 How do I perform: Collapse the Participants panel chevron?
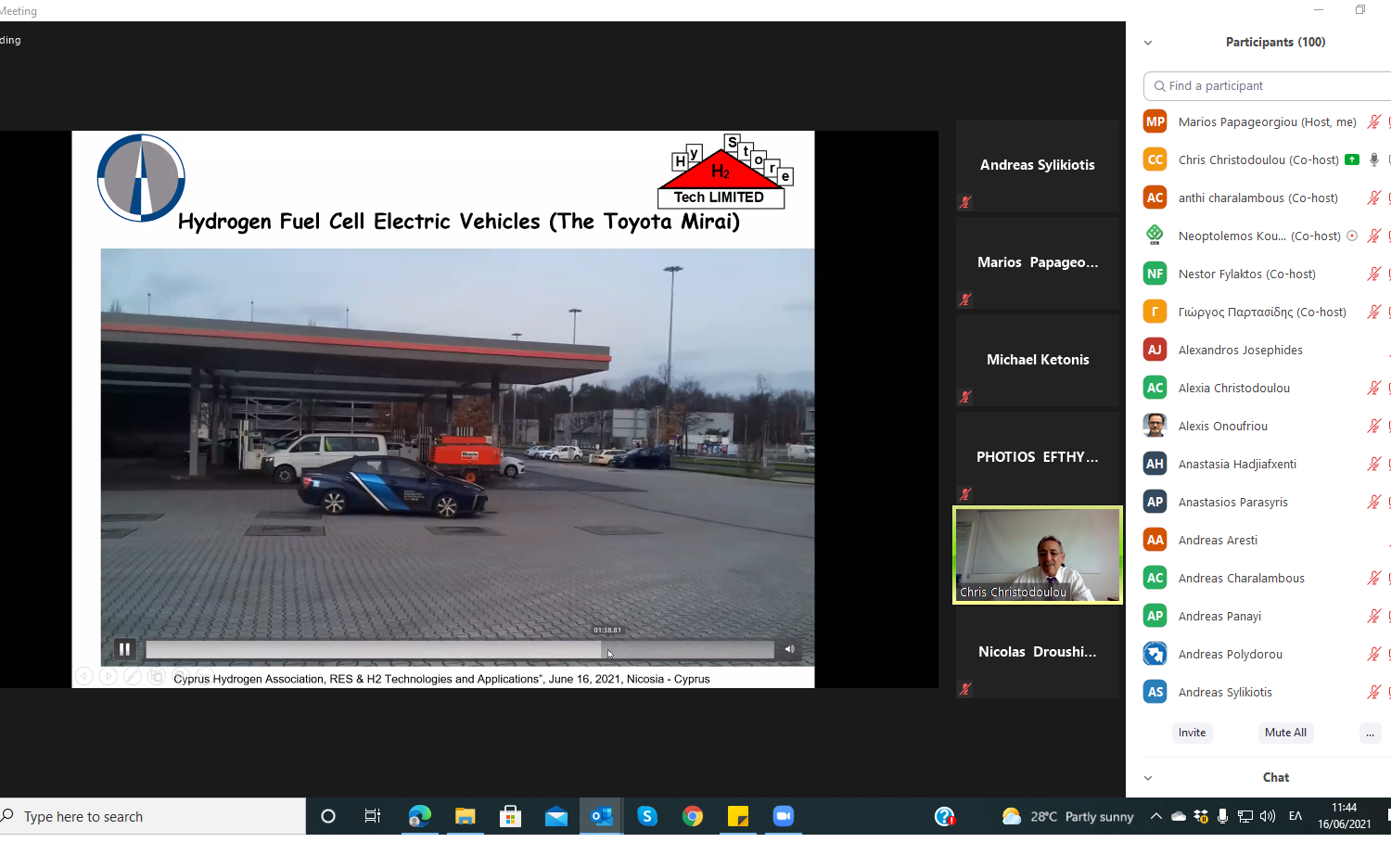click(x=1148, y=43)
